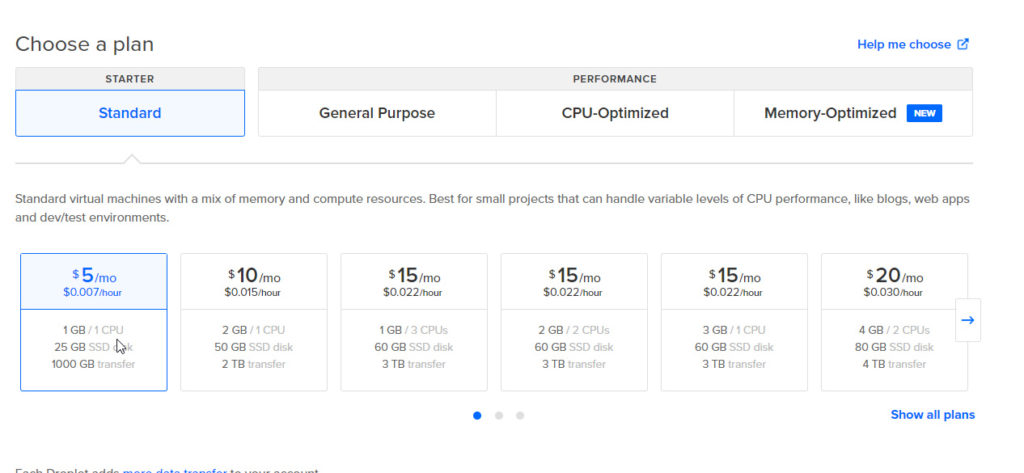Open the Help me choose external link icon
This screenshot has height=473, width=1024.
pos(963,44)
